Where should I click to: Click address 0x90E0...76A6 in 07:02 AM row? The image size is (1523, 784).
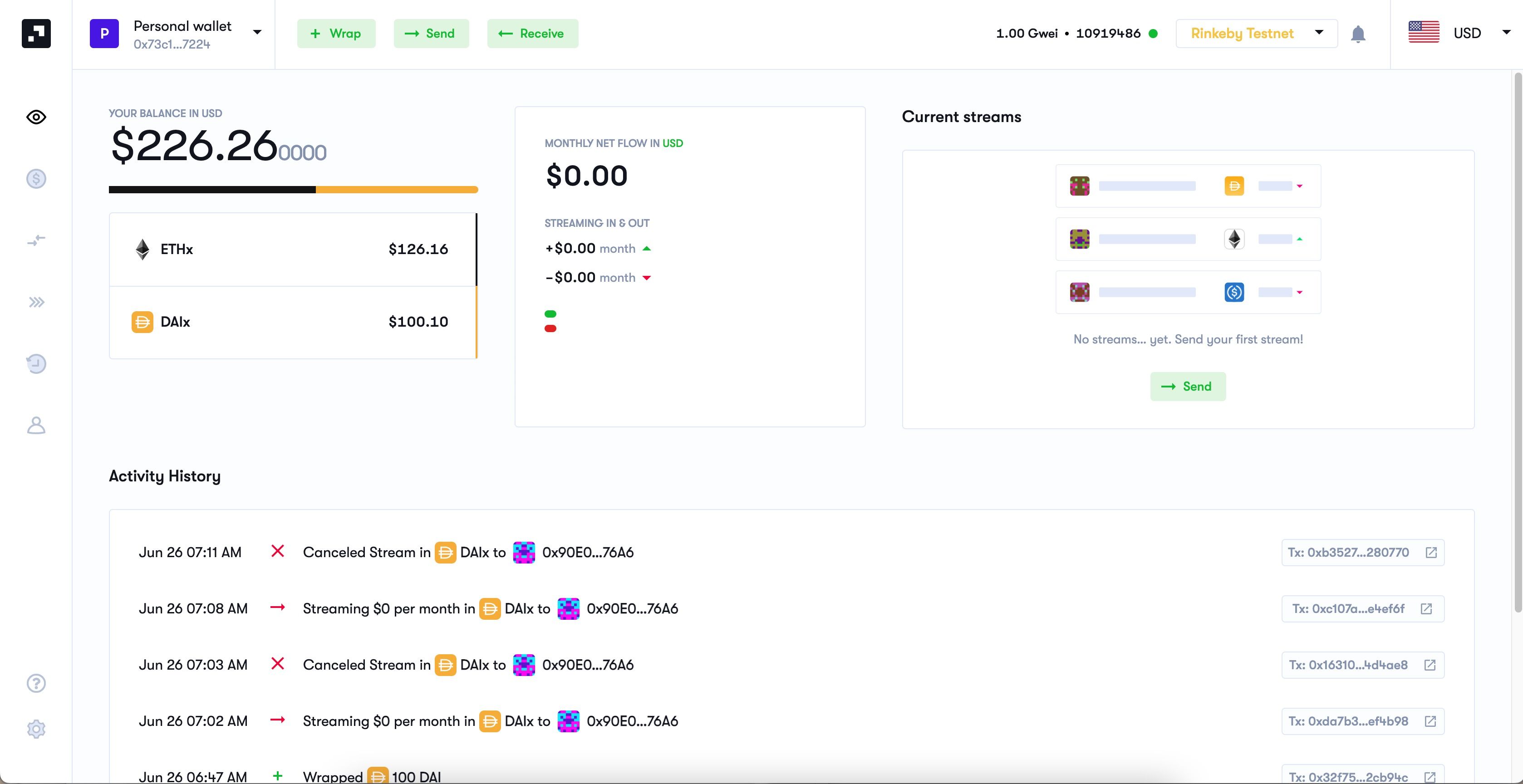632,721
